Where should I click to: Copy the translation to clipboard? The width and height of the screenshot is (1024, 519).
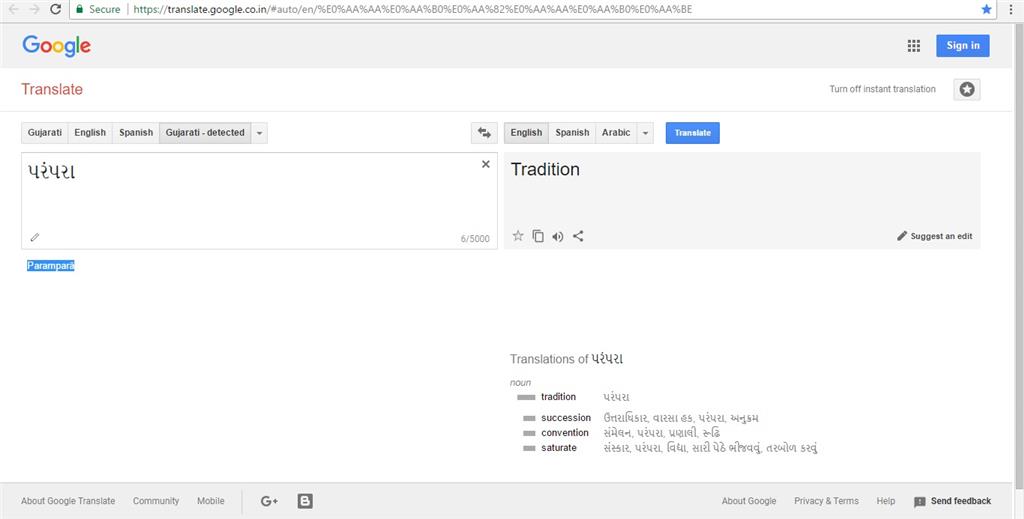(538, 236)
